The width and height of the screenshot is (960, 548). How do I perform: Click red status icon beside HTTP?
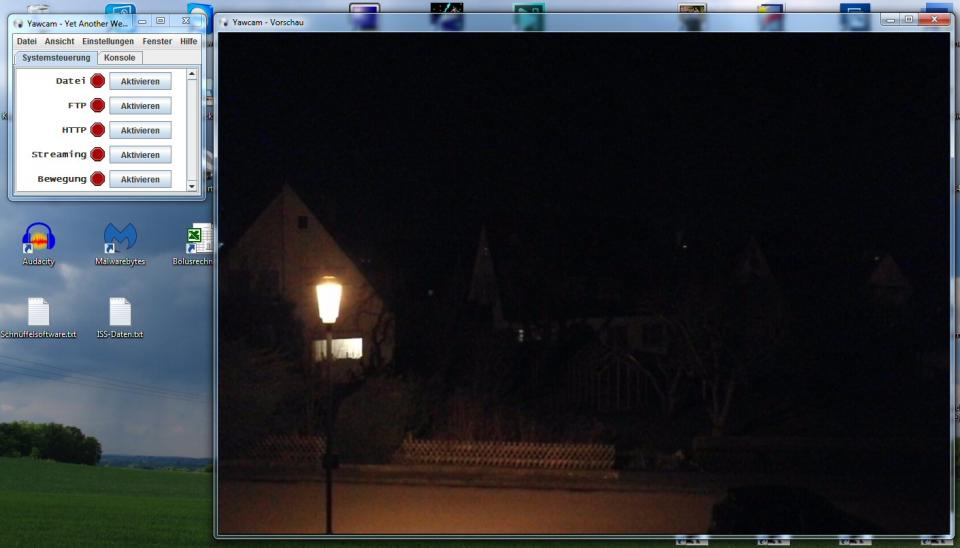tap(98, 130)
